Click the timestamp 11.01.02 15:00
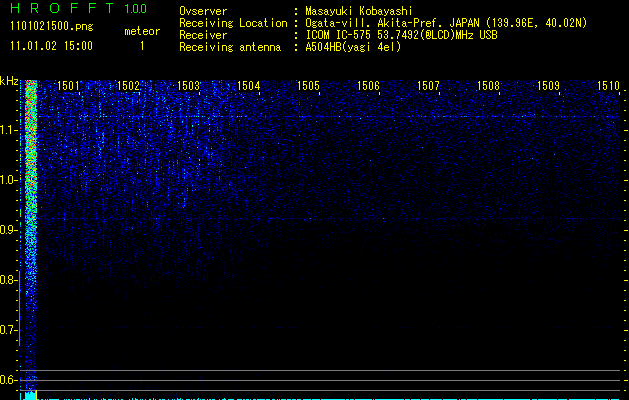629x400 pixels. [x=51, y=46]
